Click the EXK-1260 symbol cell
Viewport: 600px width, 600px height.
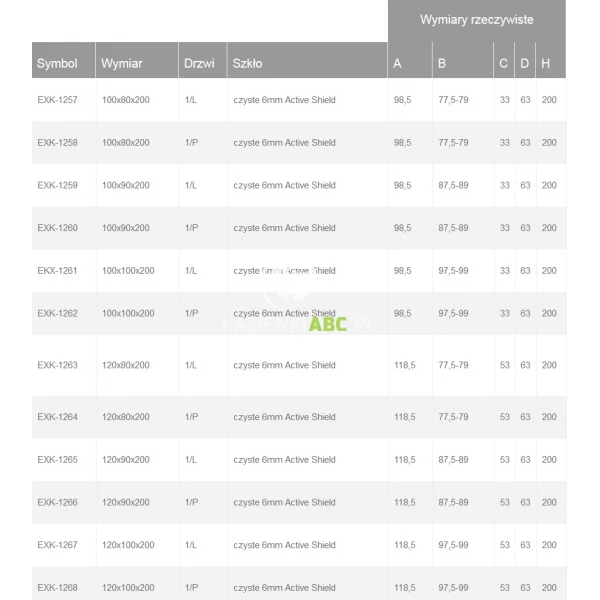tap(58, 228)
